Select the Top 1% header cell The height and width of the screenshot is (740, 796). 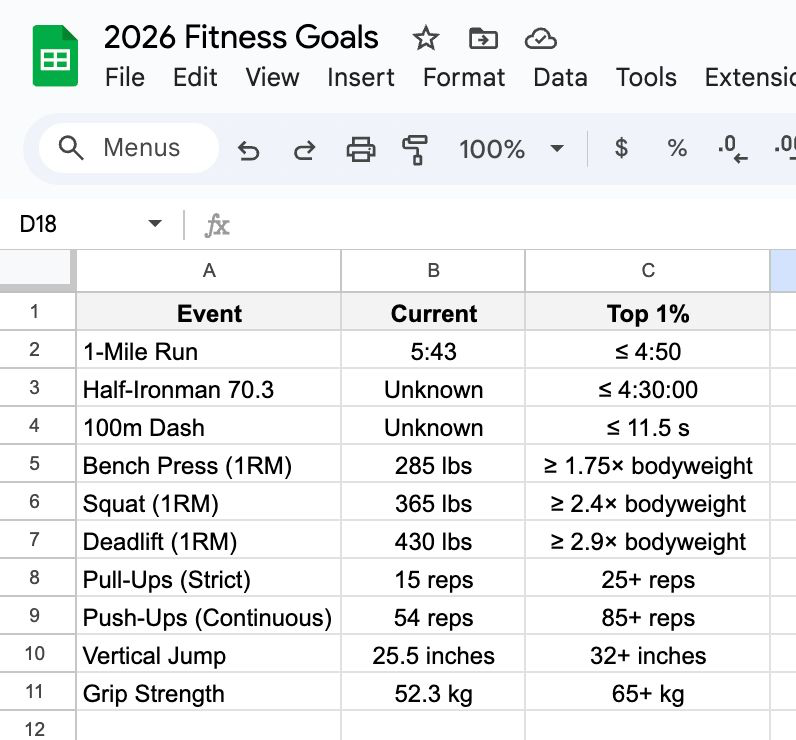point(648,312)
